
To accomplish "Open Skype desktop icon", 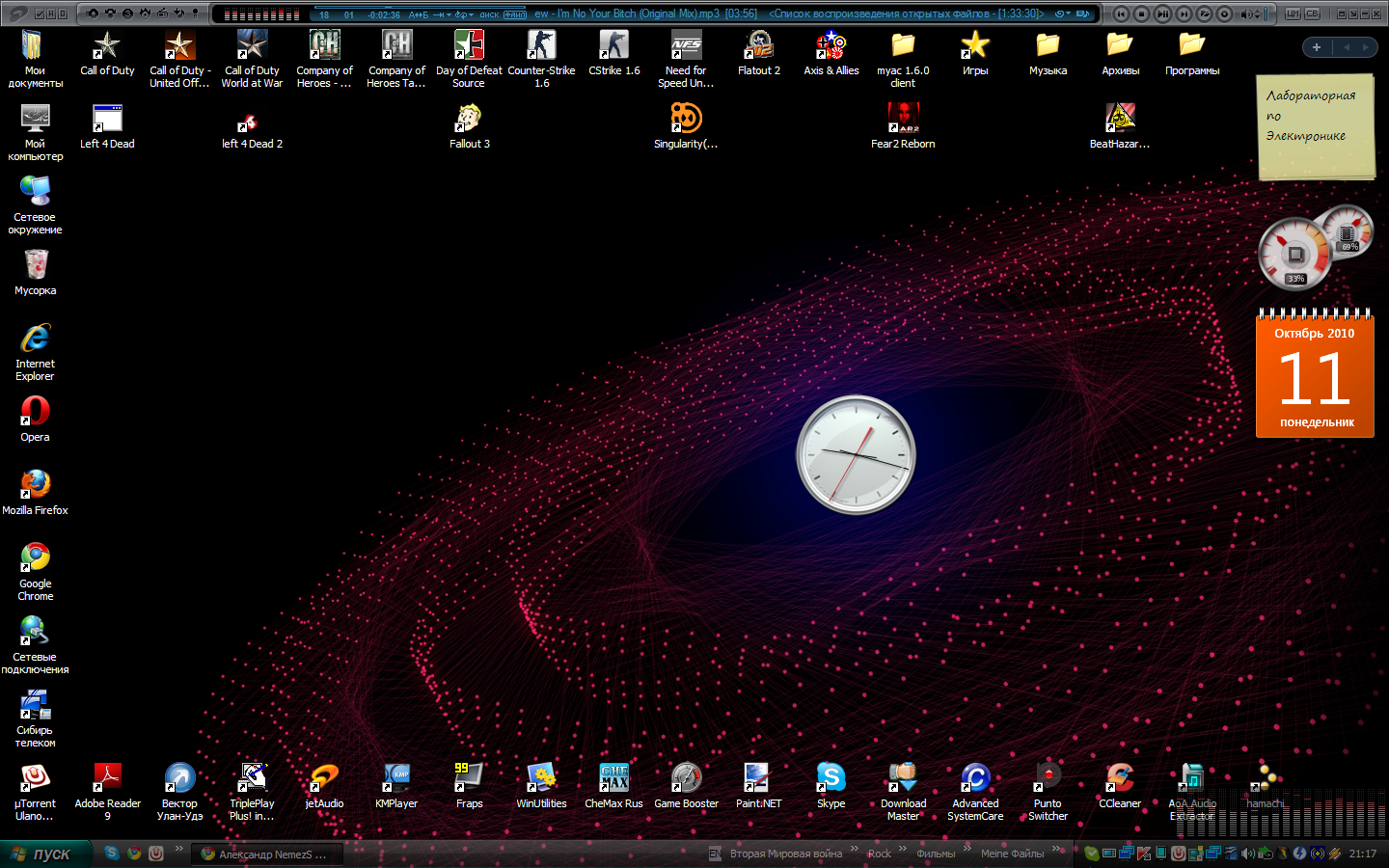I will 831,778.
